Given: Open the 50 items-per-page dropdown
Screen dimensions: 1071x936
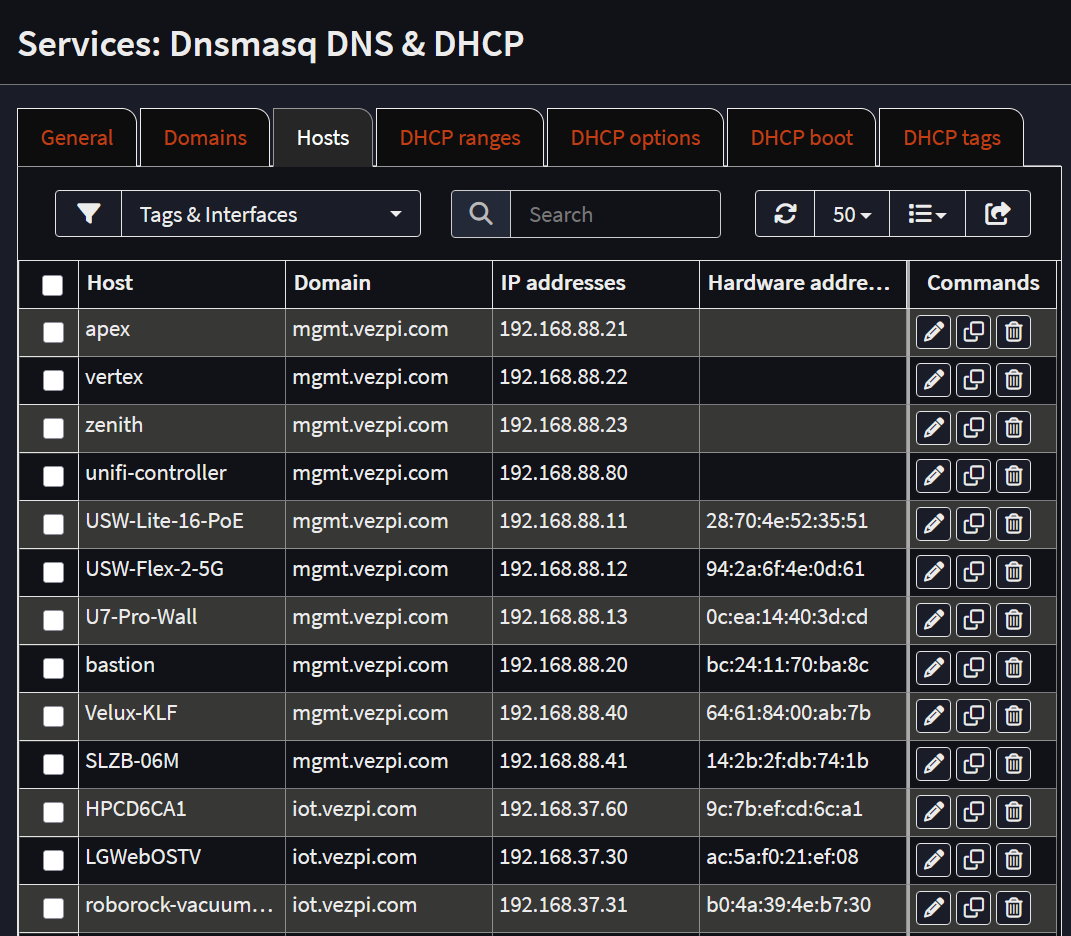Looking at the screenshot, I should click(x=851, y=213).
